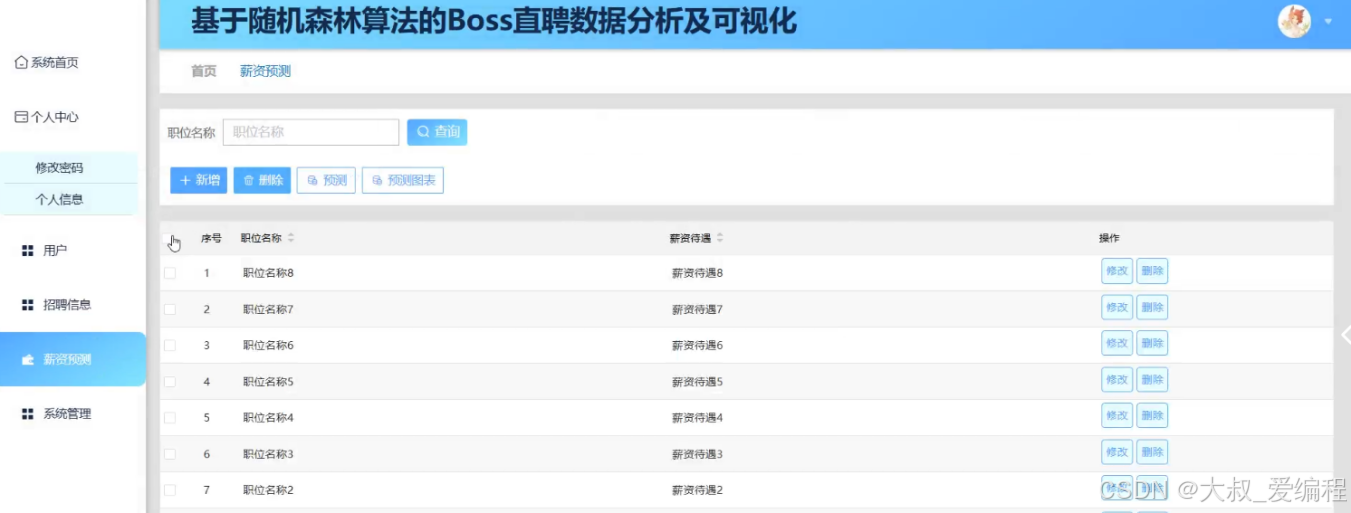Click the 薪资待遇6 cell

[x=697, y=345]
